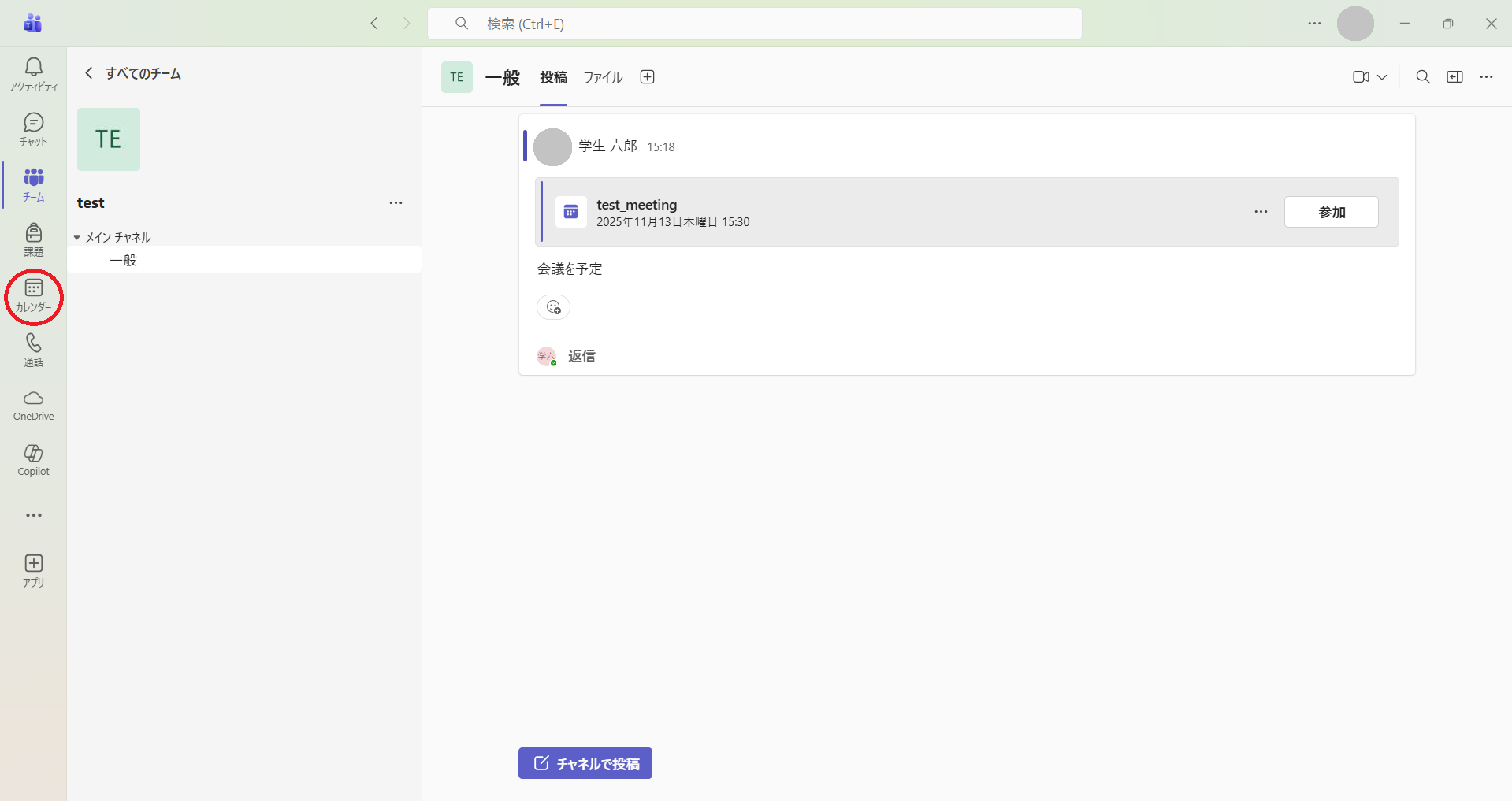Click the add reaction emoji icon

click(x=553, y=307)
